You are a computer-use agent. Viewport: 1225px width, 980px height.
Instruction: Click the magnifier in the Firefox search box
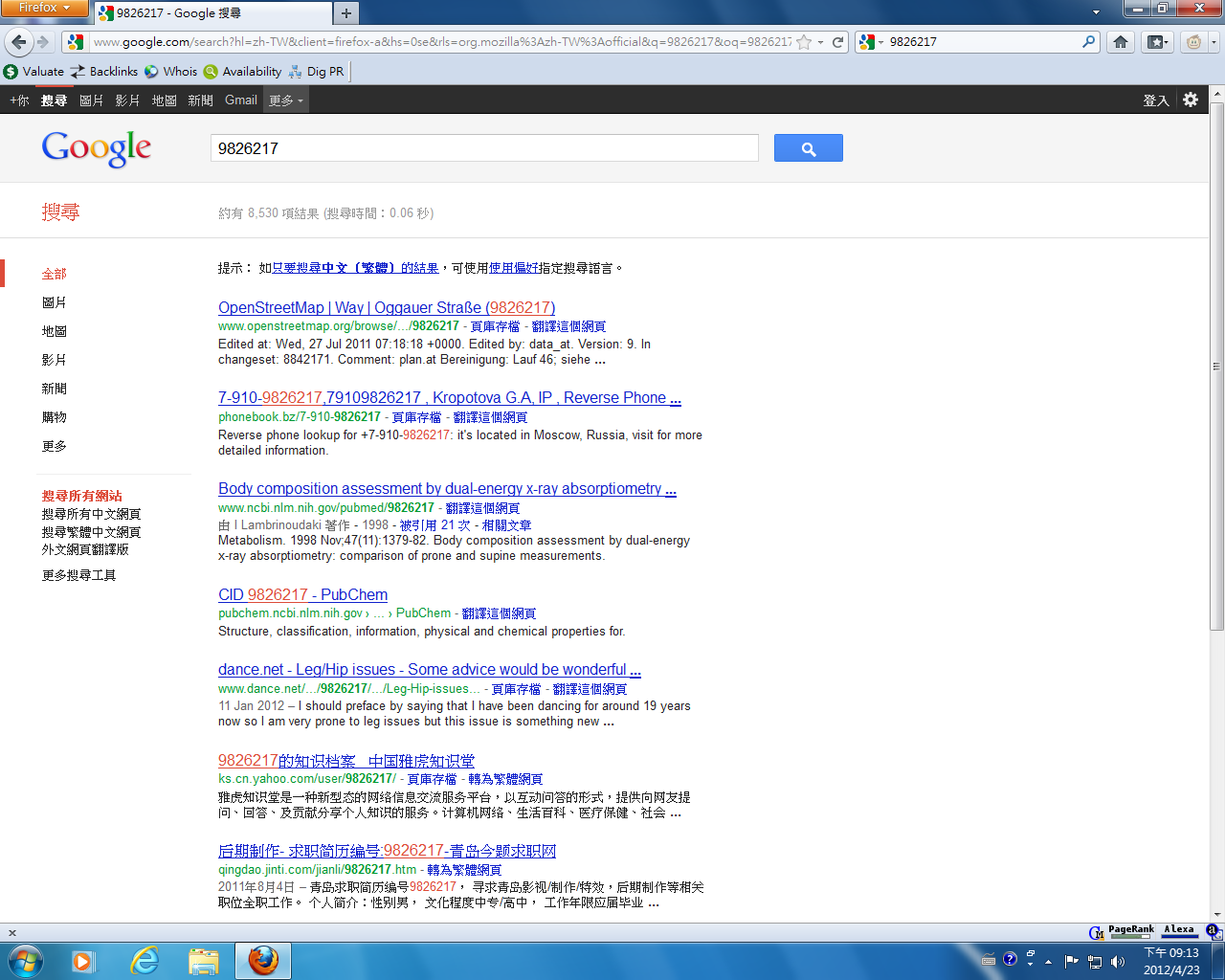(1089, 42)
